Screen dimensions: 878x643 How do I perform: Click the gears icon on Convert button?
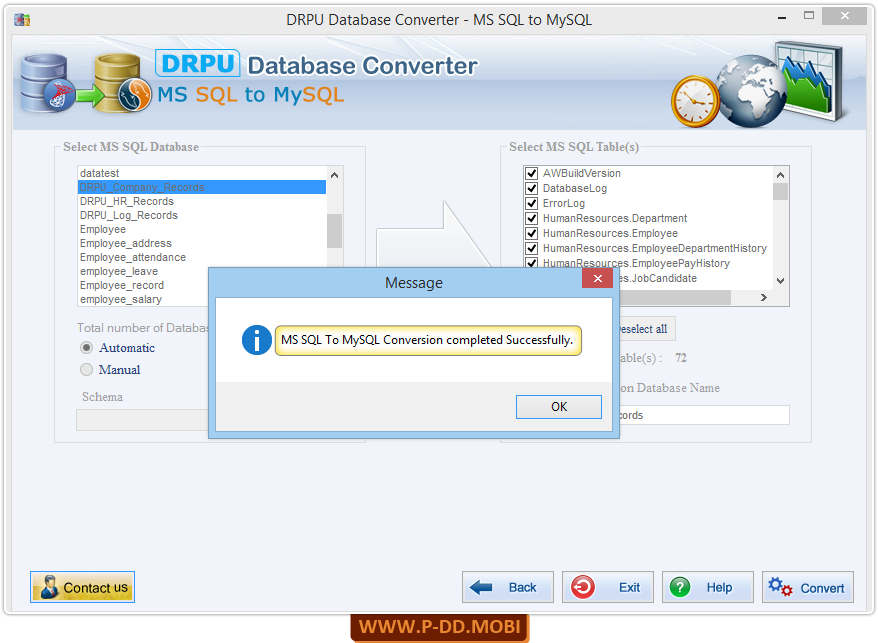tap(780, 587)
